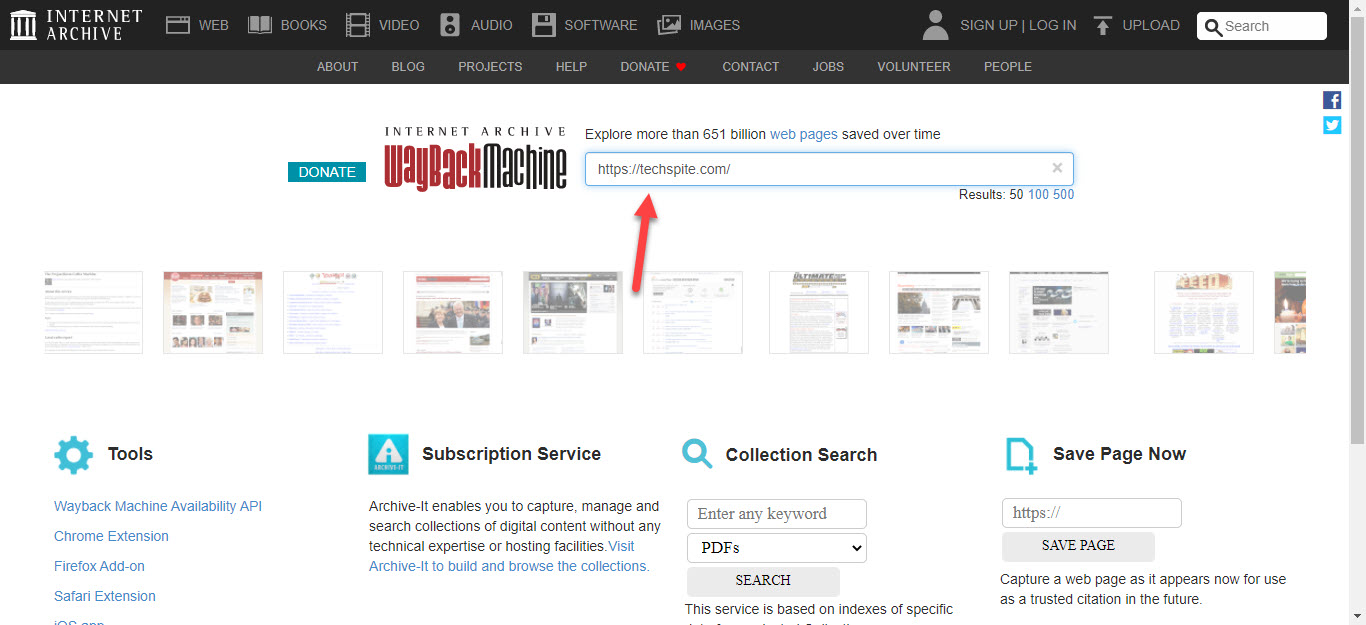Share via the Facebook icon
The height and width of the screenshot is (625, 1366).
[x=1332, y=100]
